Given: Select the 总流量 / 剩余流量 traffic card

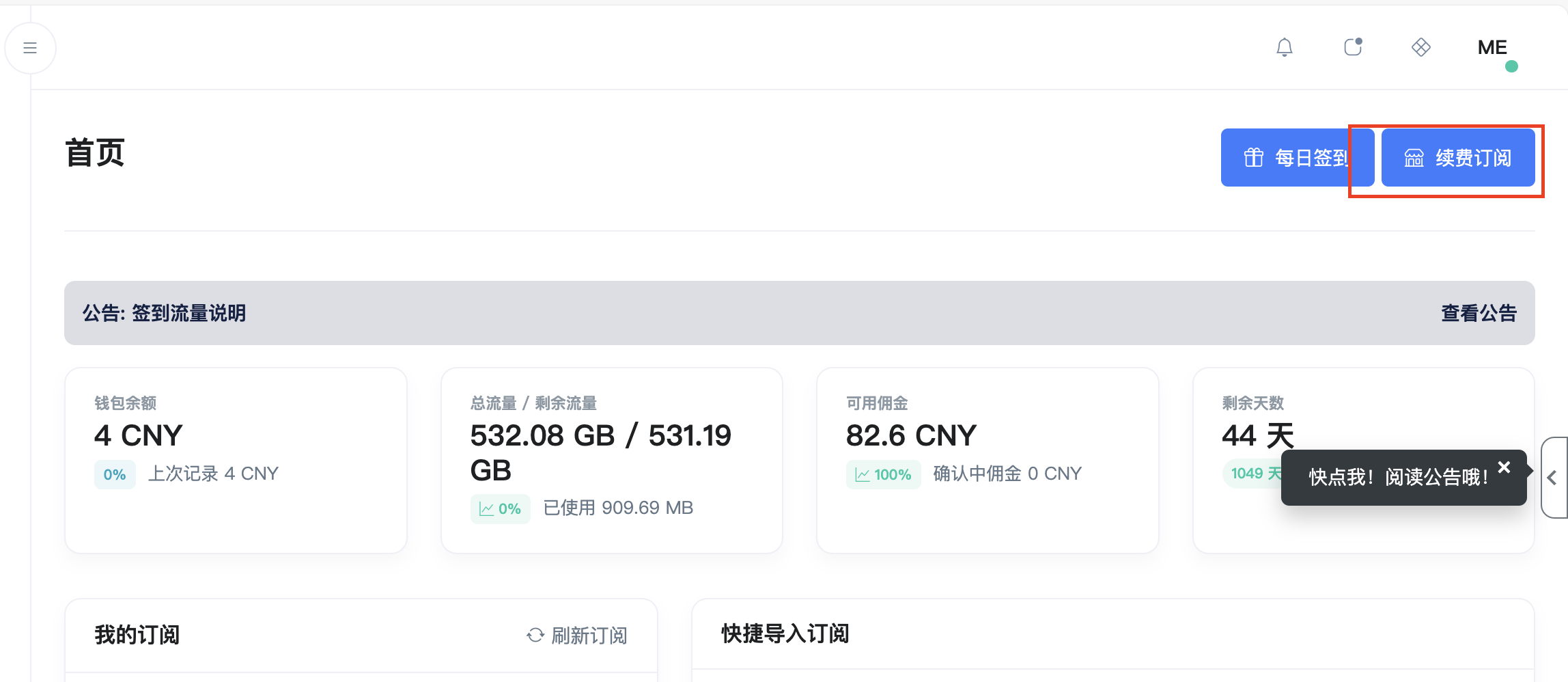Looking at the screenshot, I should (612, 461).
